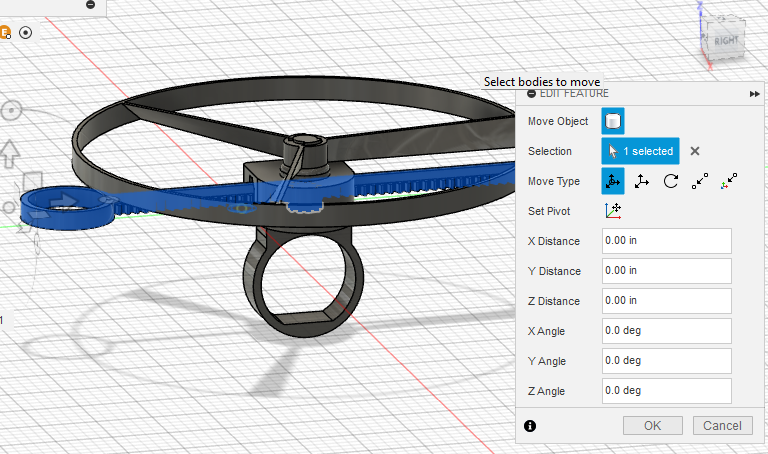Choose the Point to Position move type
Screen dimensions: 768x454
[729, 181]
